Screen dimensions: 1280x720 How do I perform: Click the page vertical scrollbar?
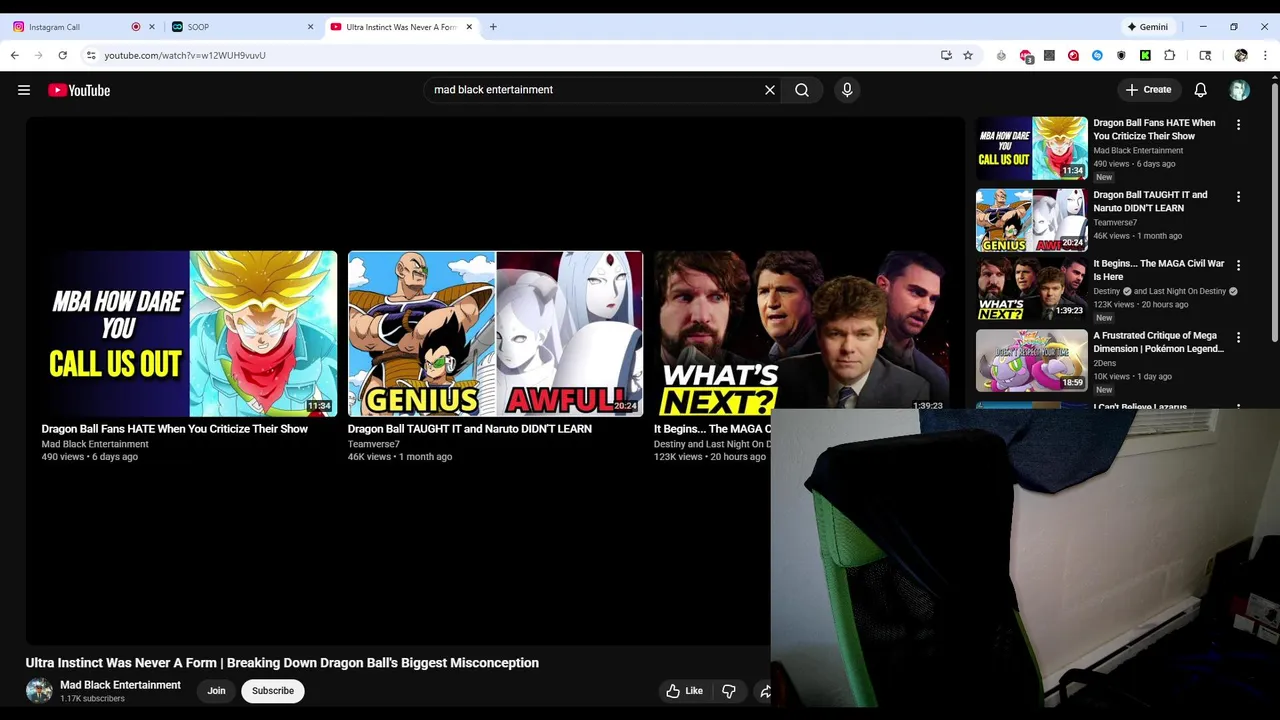[x=1274, y=215]
